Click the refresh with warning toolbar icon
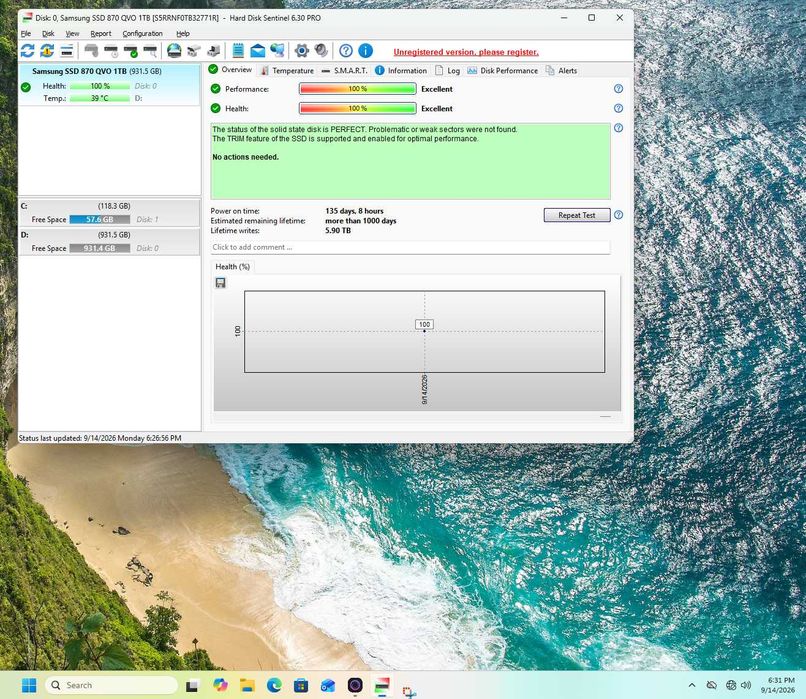The width and height of the screenshot is (806, 699). tap(47, 50)
